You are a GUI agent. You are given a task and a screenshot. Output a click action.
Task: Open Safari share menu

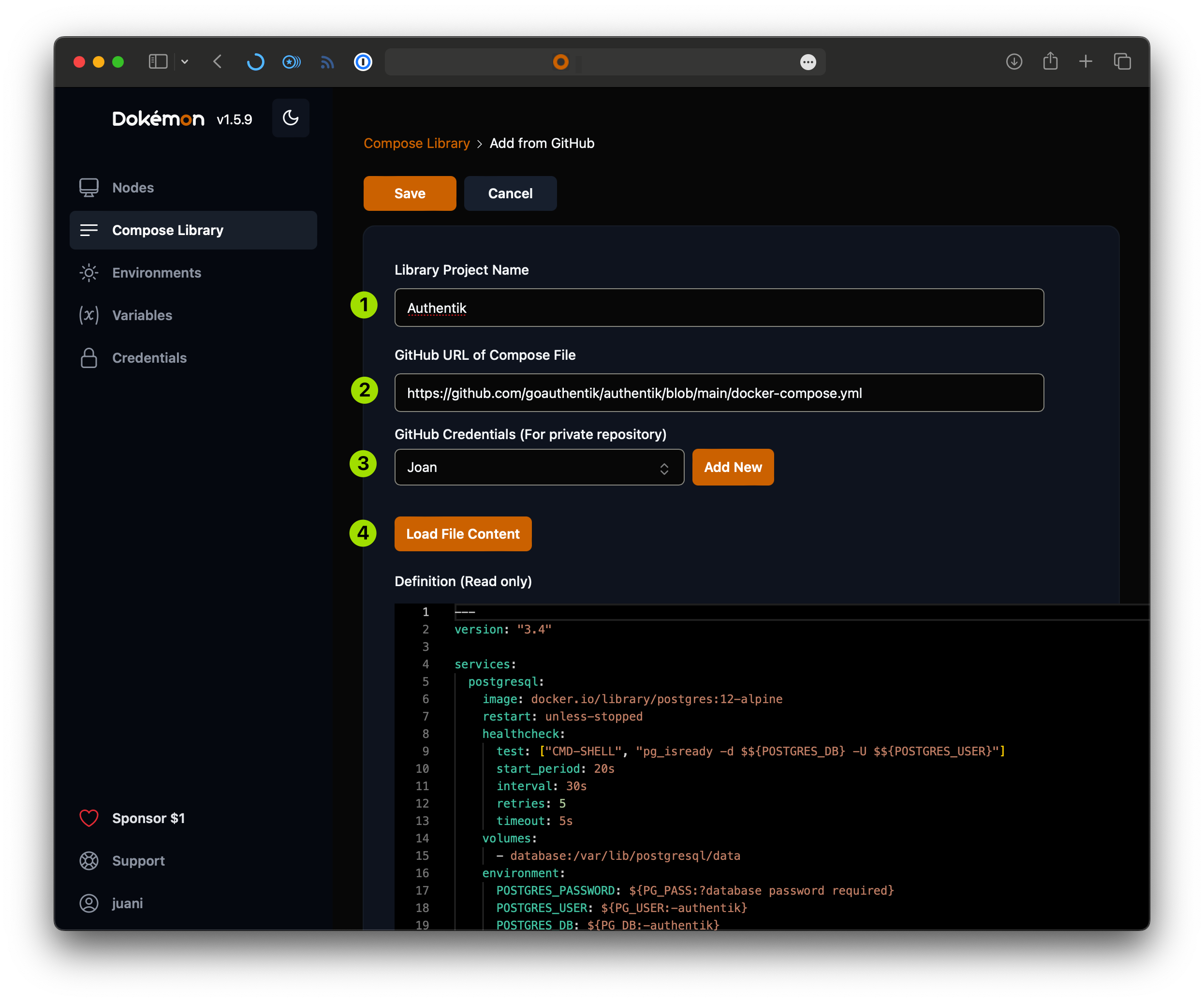coord(1050,60)
